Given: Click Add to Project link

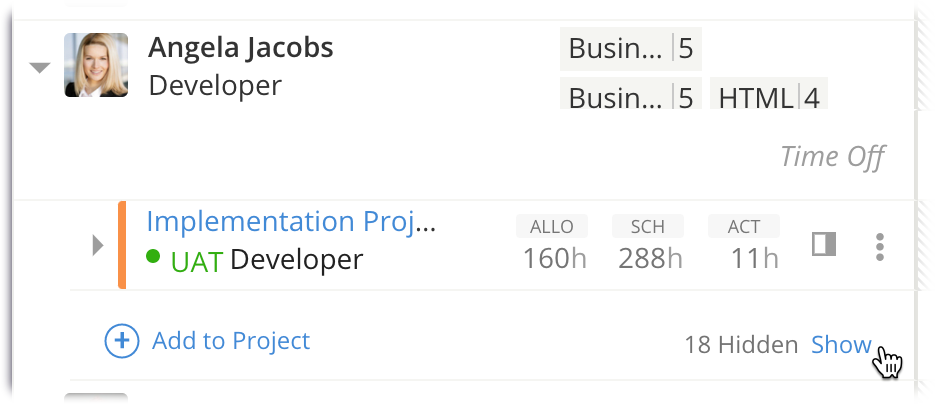Looking at the screenshot, I should 231,341.
